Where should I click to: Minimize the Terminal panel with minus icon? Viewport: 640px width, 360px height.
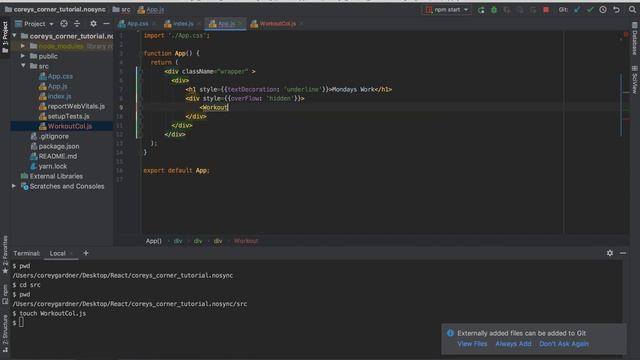[623, 253]
